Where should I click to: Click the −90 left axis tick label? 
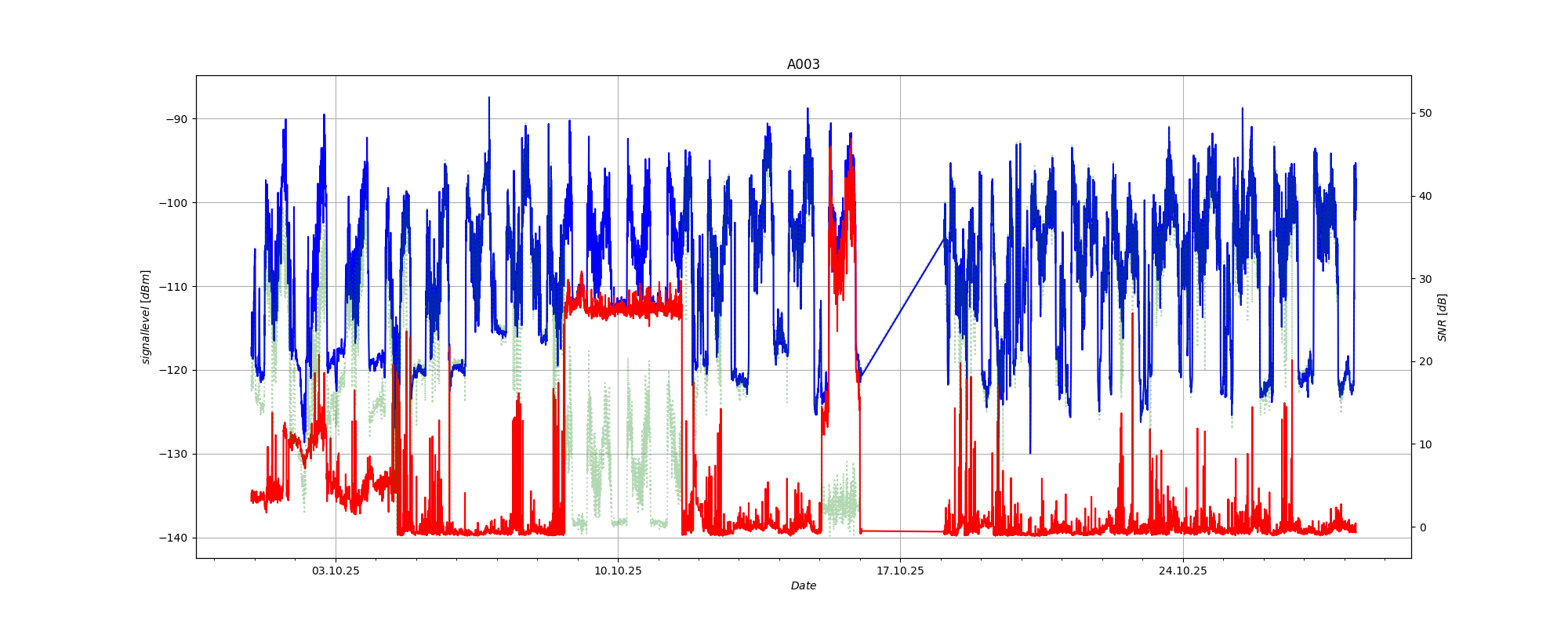[x=176, y=119]
